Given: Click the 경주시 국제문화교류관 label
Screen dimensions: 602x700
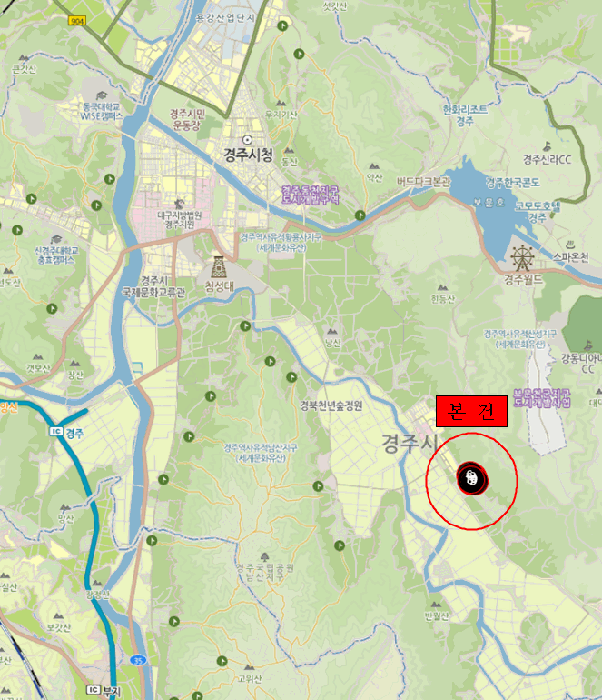Looking at the screenshot, I should [x=154, y=287].
